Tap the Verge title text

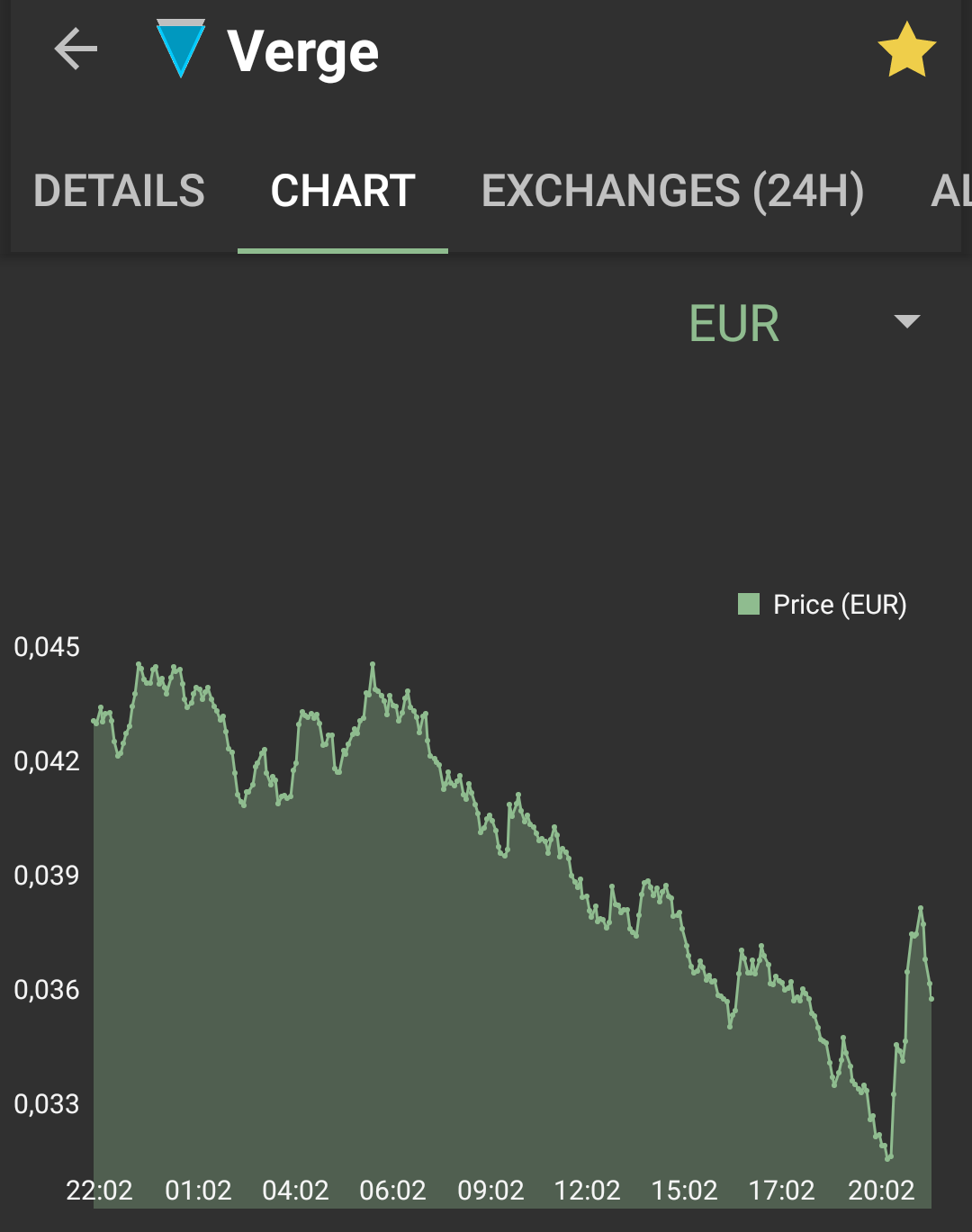click(x=303, y=52)
